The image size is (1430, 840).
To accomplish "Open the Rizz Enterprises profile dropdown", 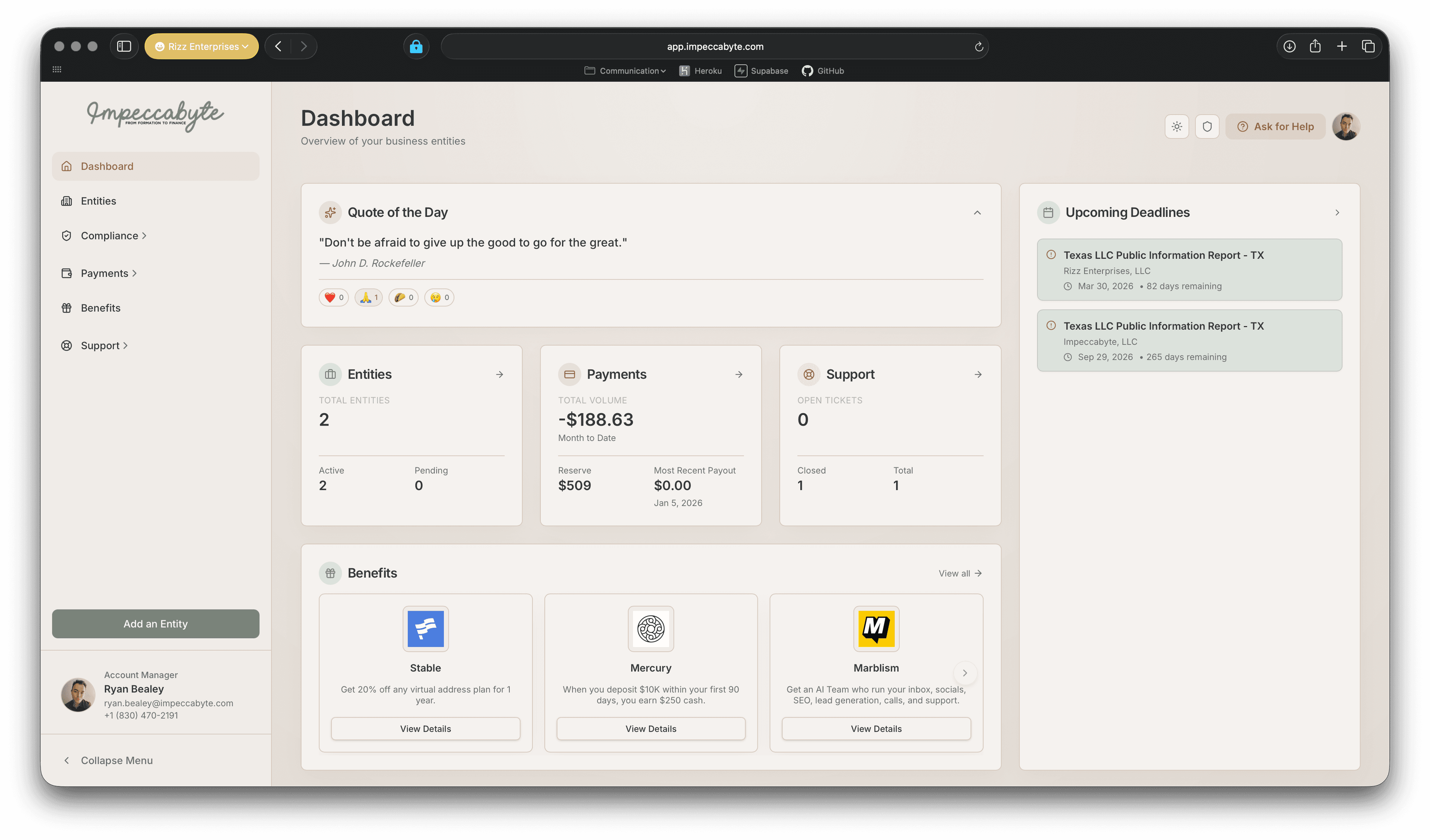I will coord(201,47).
